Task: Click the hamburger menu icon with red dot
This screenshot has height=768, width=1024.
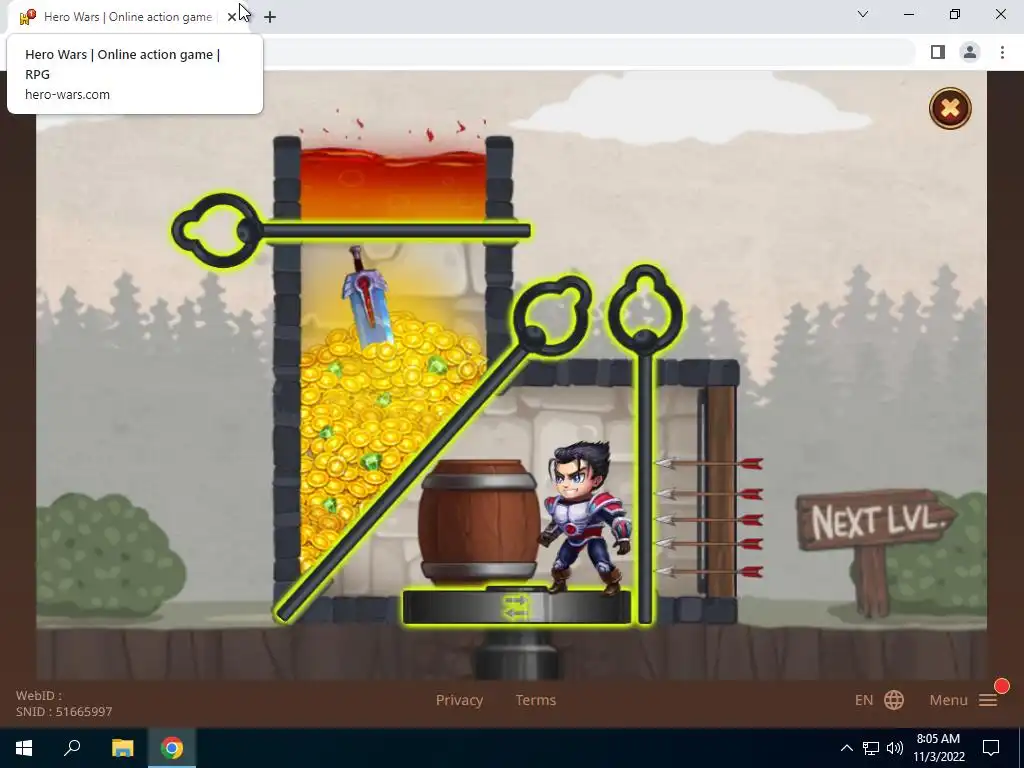Action: 988,699
